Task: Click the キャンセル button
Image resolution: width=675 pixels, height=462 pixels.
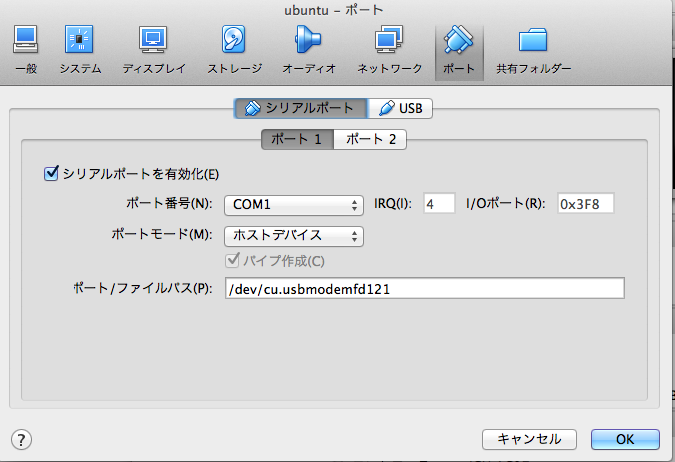Action: point(529,439)
